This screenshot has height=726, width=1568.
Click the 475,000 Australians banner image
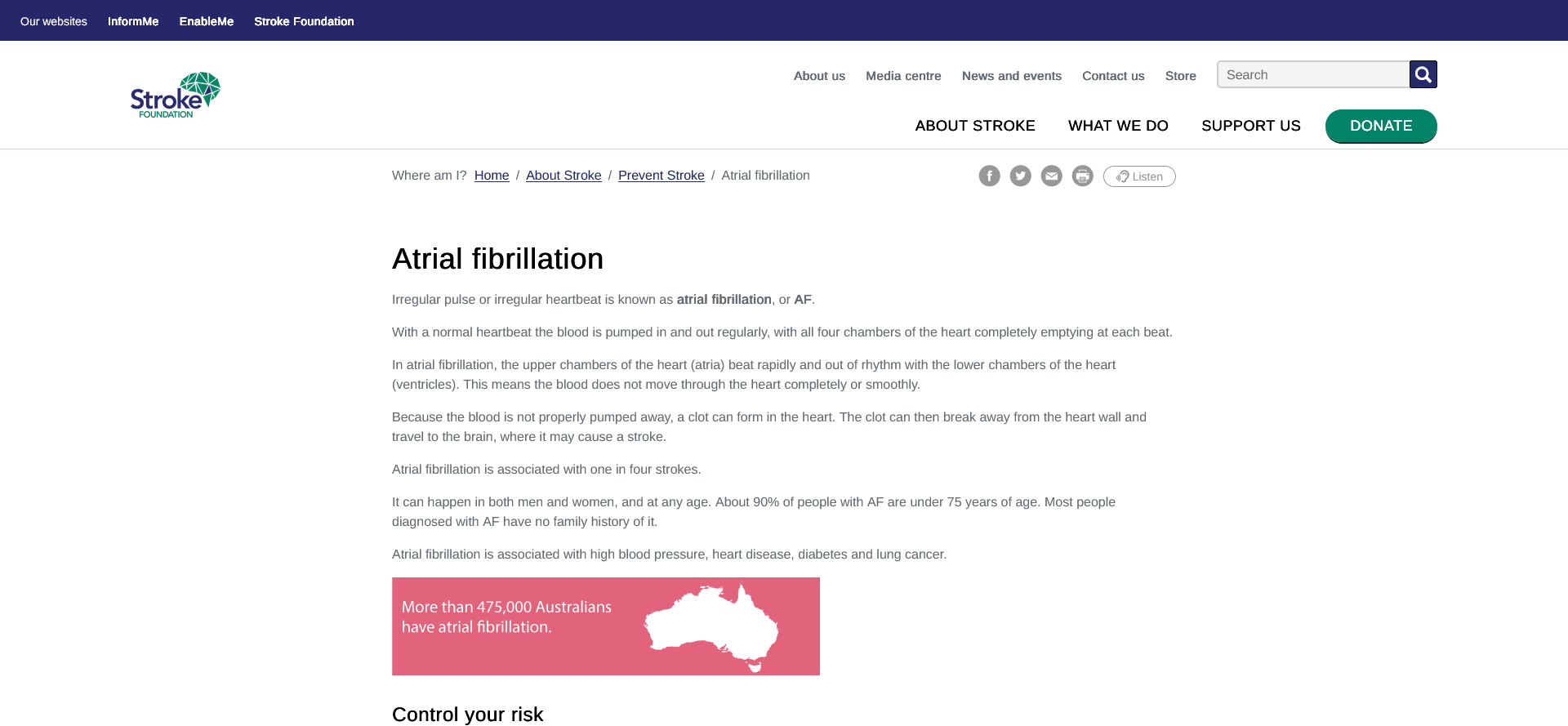(x=605, y=626)
